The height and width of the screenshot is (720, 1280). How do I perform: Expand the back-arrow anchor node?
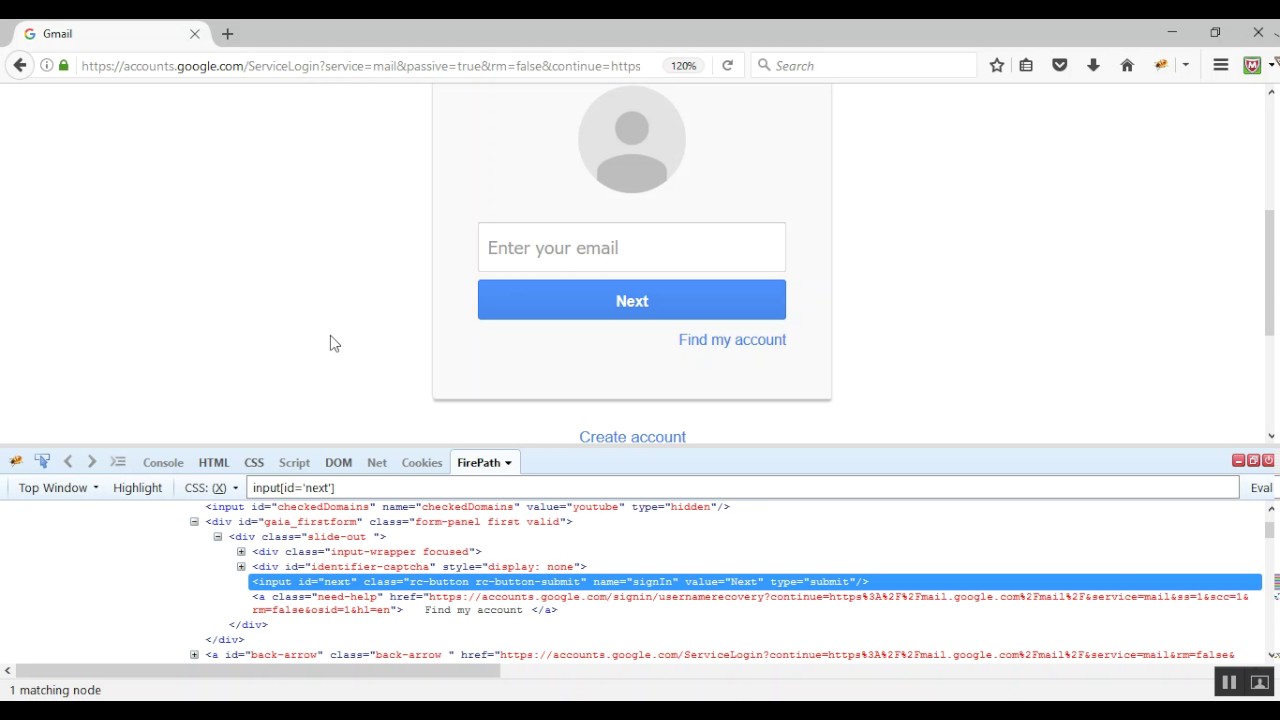[x=194, y=655]
